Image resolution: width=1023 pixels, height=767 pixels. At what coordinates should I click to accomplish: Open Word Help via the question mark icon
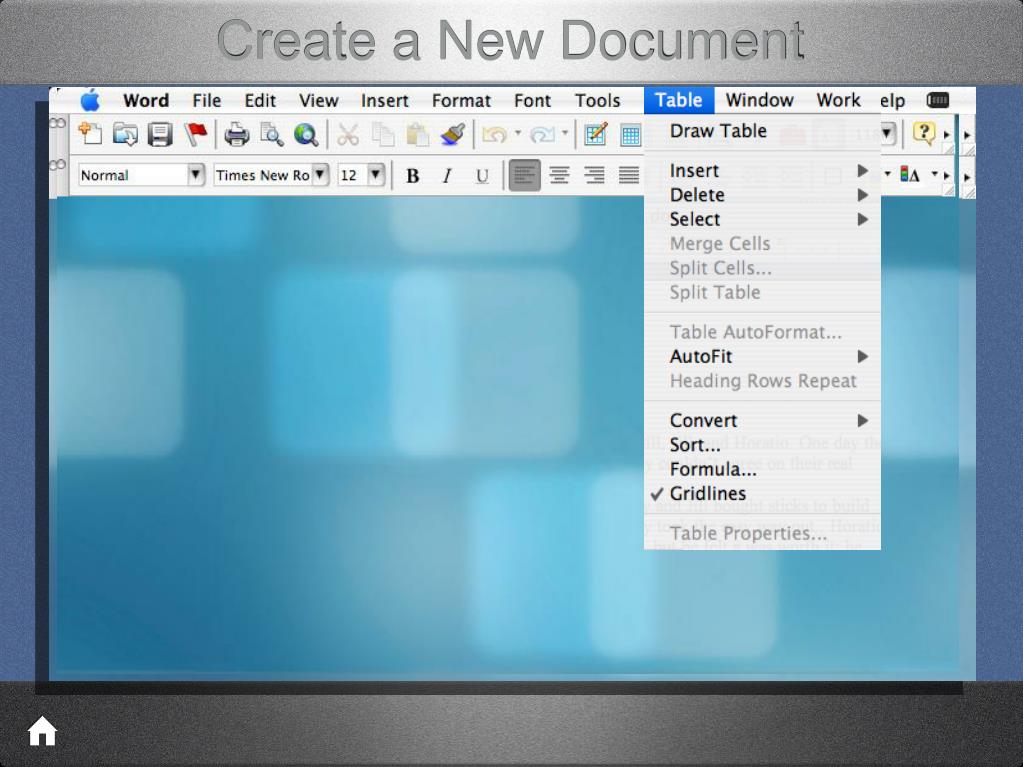(x=924, y=133)
